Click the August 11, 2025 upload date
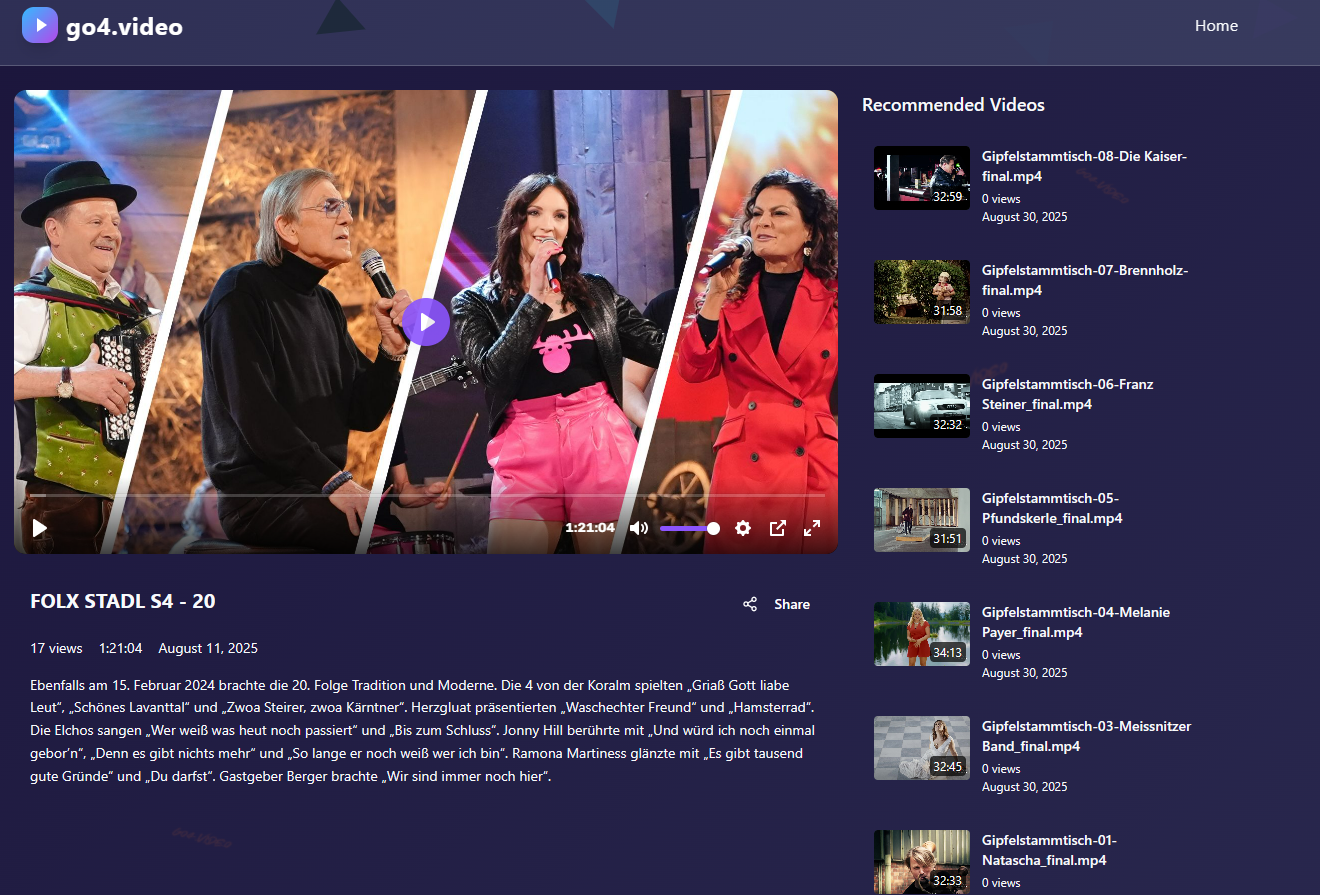This screenshot has height=895, width=1320. click(208, 648)
